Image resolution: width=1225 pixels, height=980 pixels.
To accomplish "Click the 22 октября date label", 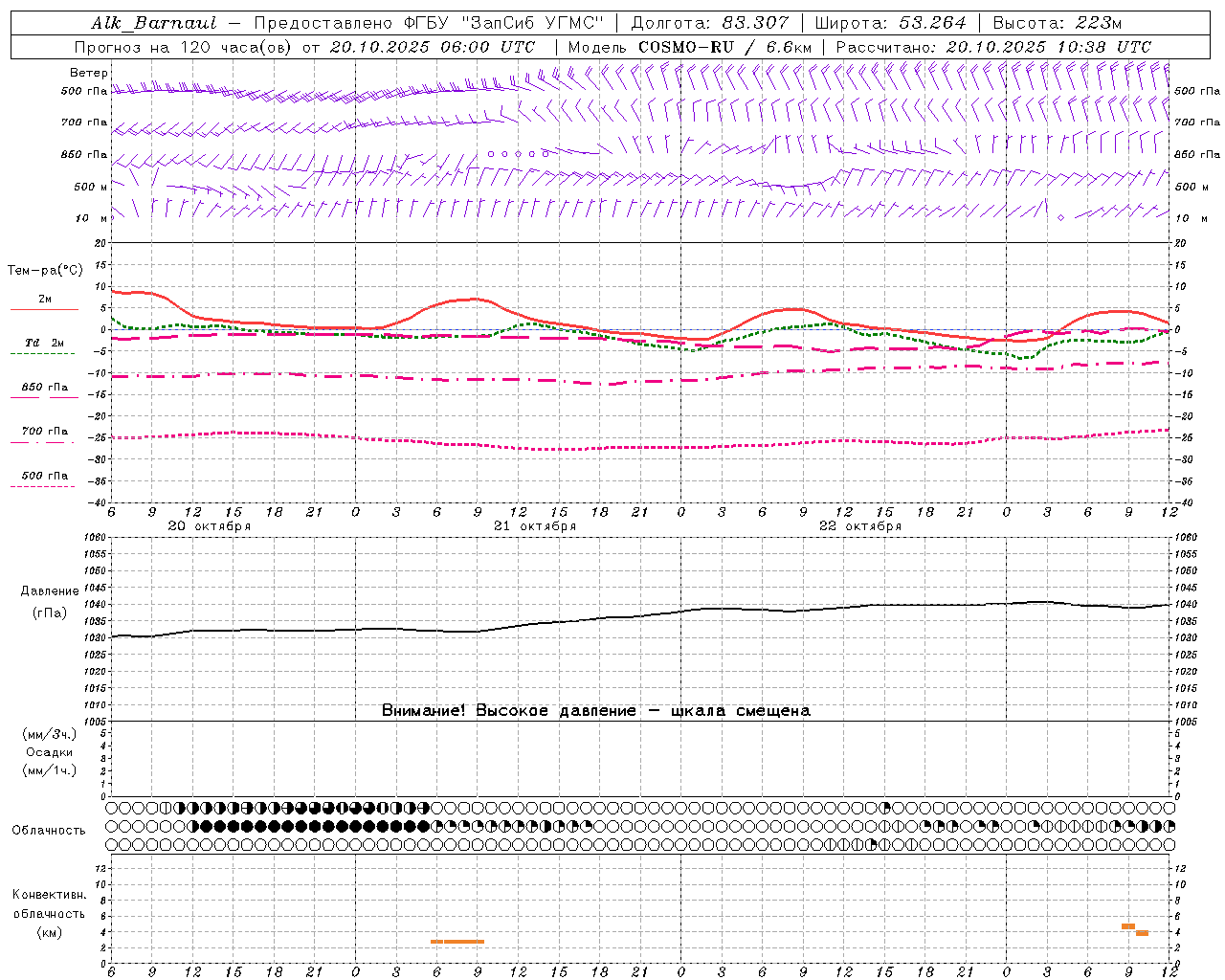I will [x=860, y=526].
